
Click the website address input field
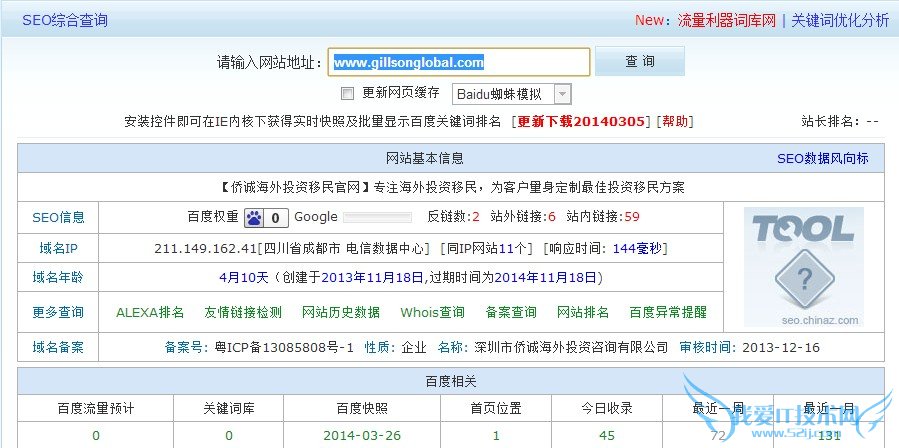(459, 62)
